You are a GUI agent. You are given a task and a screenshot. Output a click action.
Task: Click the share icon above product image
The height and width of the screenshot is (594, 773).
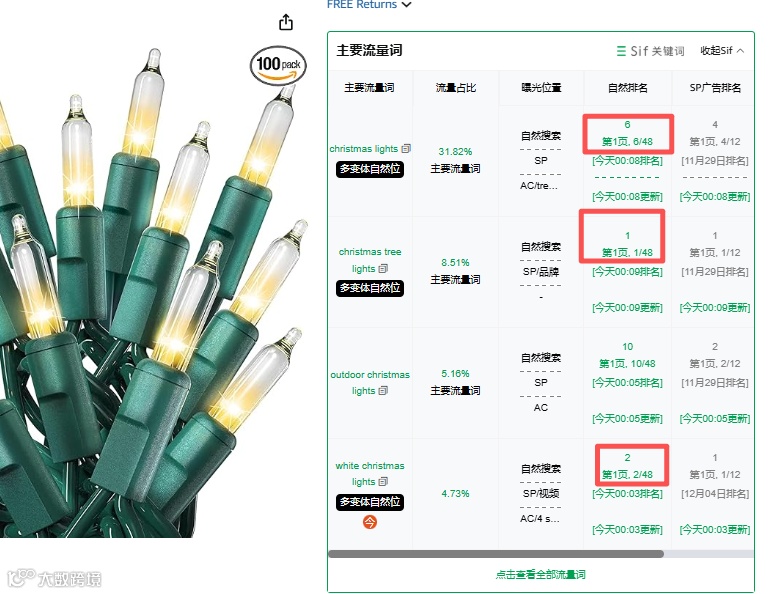pyautogui.click(x=286, y=22)
